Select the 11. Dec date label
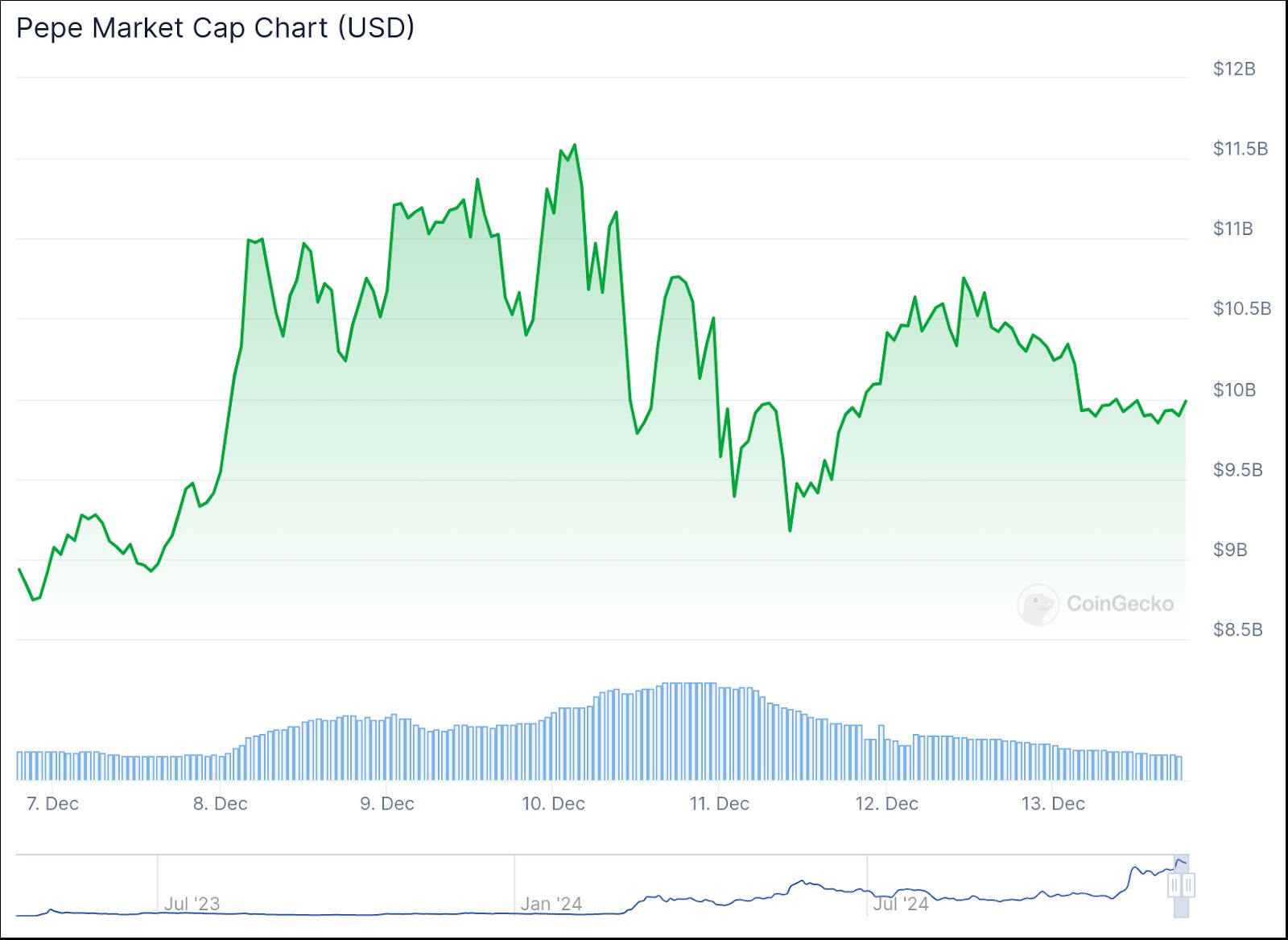This screenshot has width=1288, height=940. pos(719,803)
